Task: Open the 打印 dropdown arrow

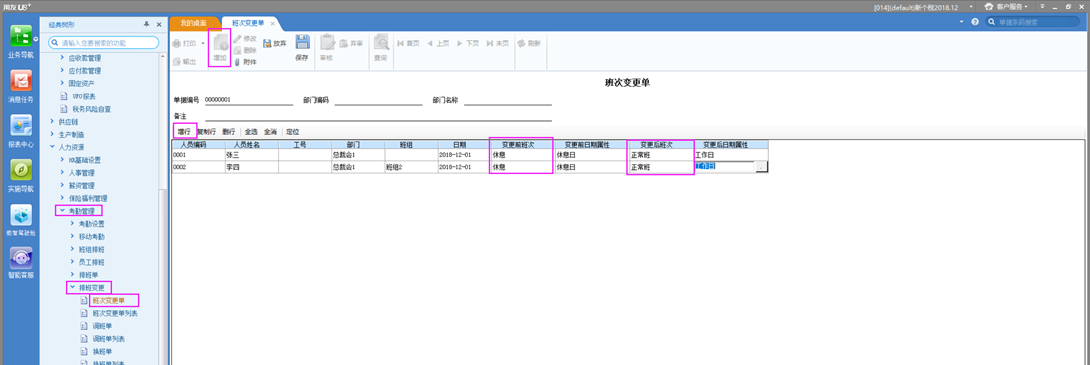Action: (x=203, y=43)
